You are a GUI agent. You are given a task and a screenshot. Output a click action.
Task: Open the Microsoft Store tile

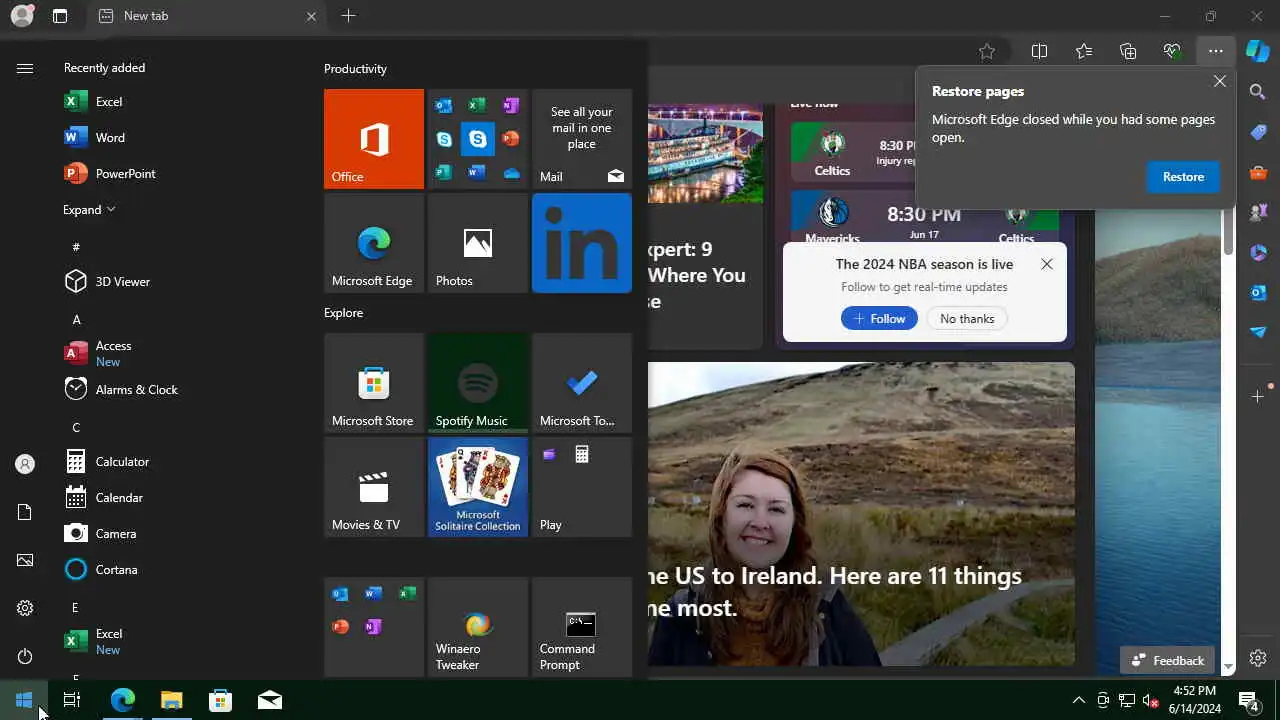pos(374,383)
